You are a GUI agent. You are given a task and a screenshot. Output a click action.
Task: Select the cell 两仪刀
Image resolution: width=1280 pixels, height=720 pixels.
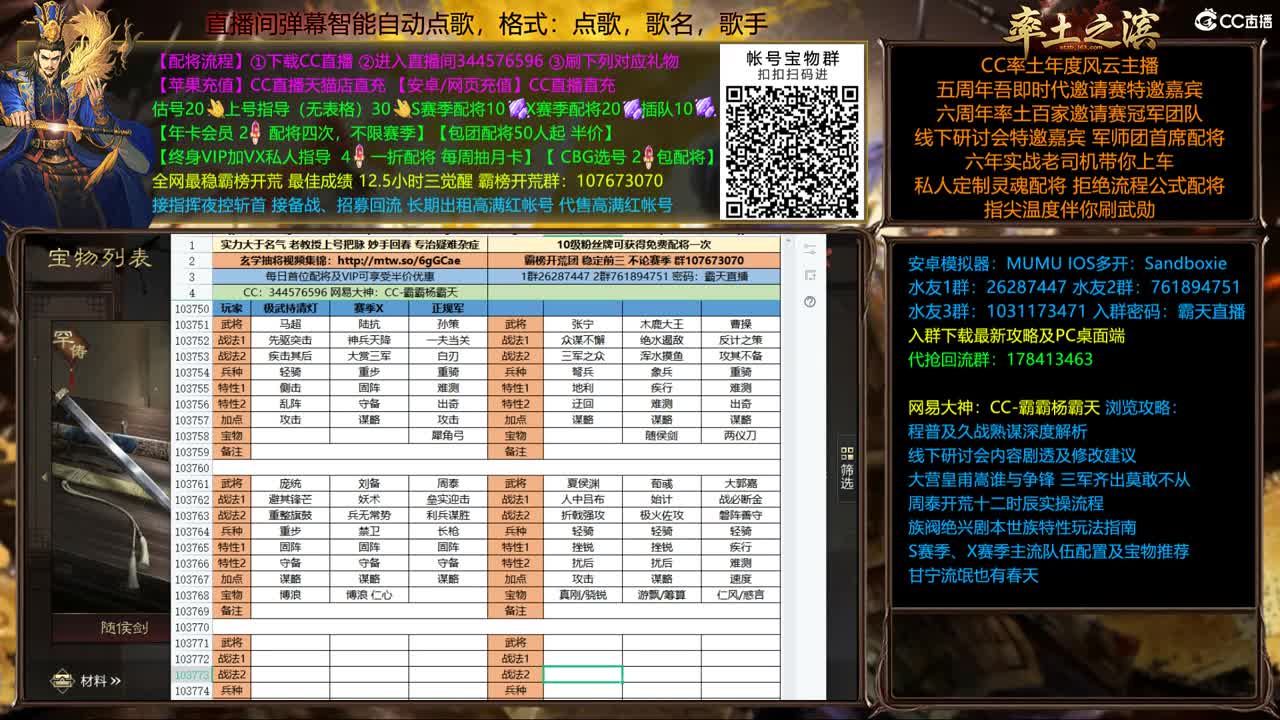pos(740,436)
